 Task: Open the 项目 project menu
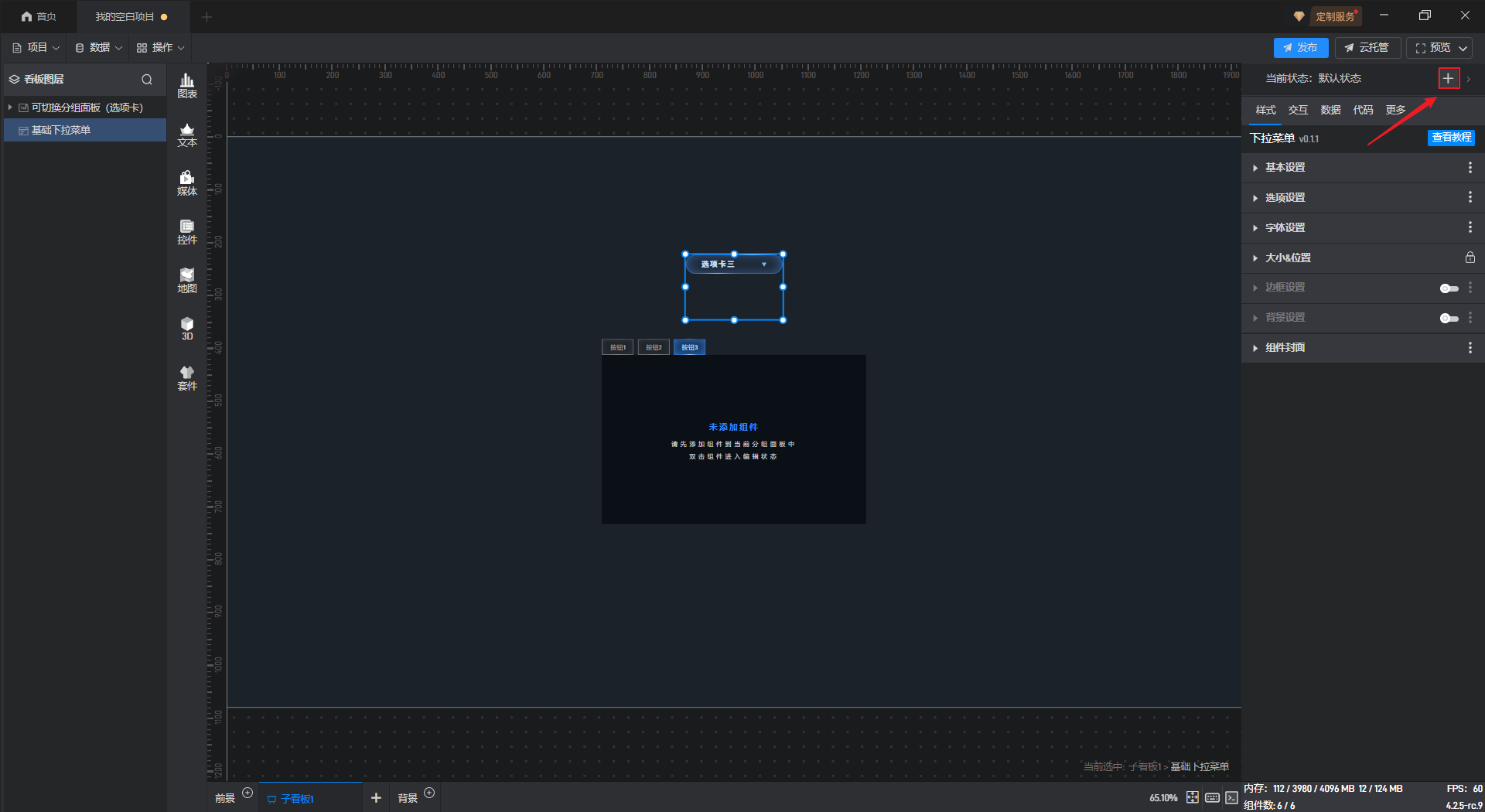(x=36, y=48)
